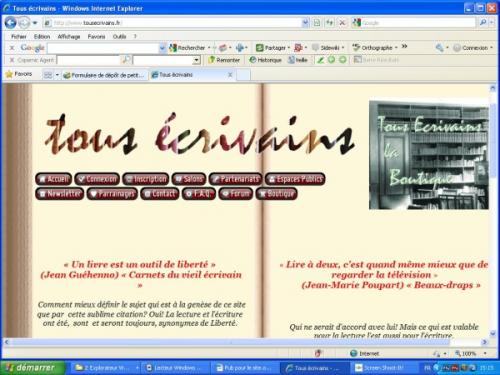Click the démarrer Start button

(33, 368)
